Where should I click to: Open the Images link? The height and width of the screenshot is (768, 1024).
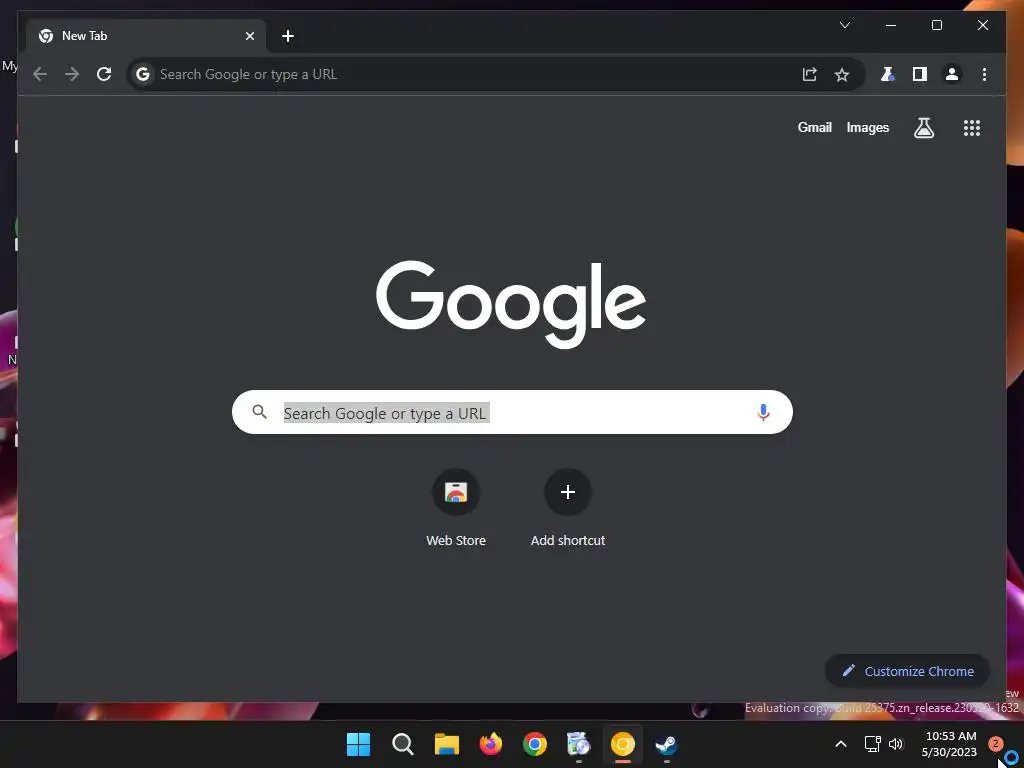pos(867,127)
